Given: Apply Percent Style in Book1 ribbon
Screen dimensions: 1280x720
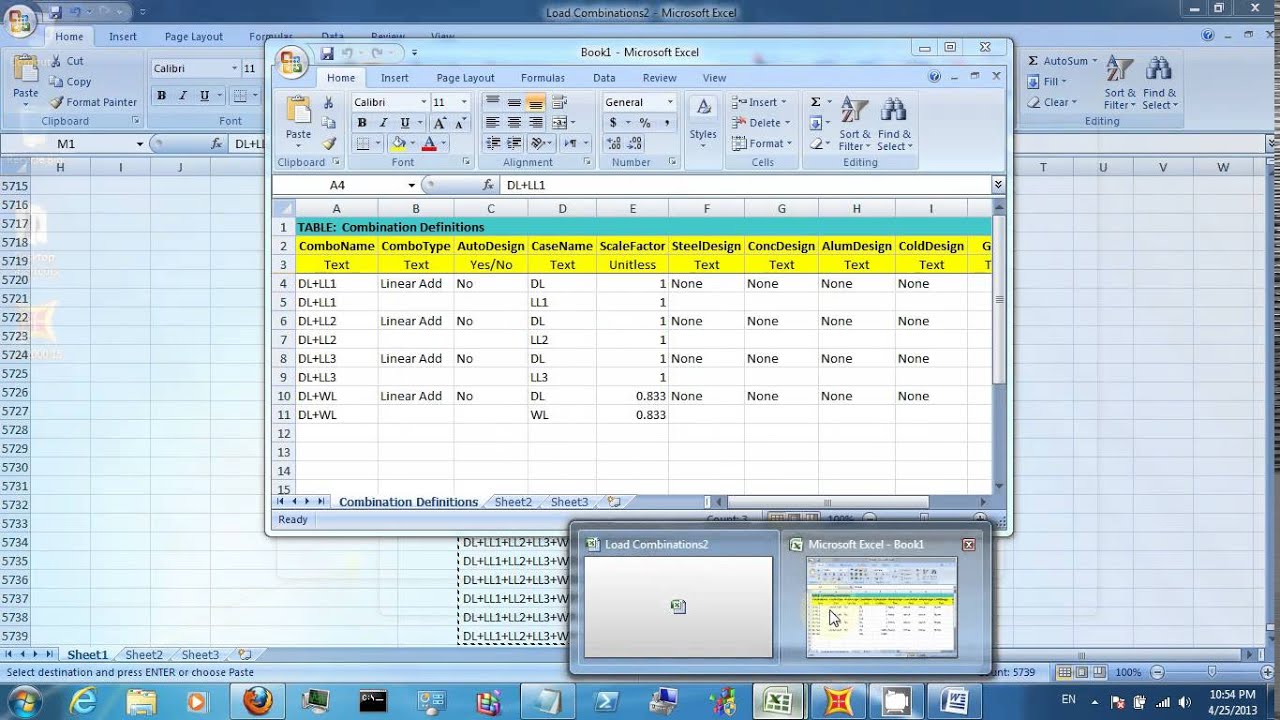Looking at the screenshot, I should (x=645, y=123).
